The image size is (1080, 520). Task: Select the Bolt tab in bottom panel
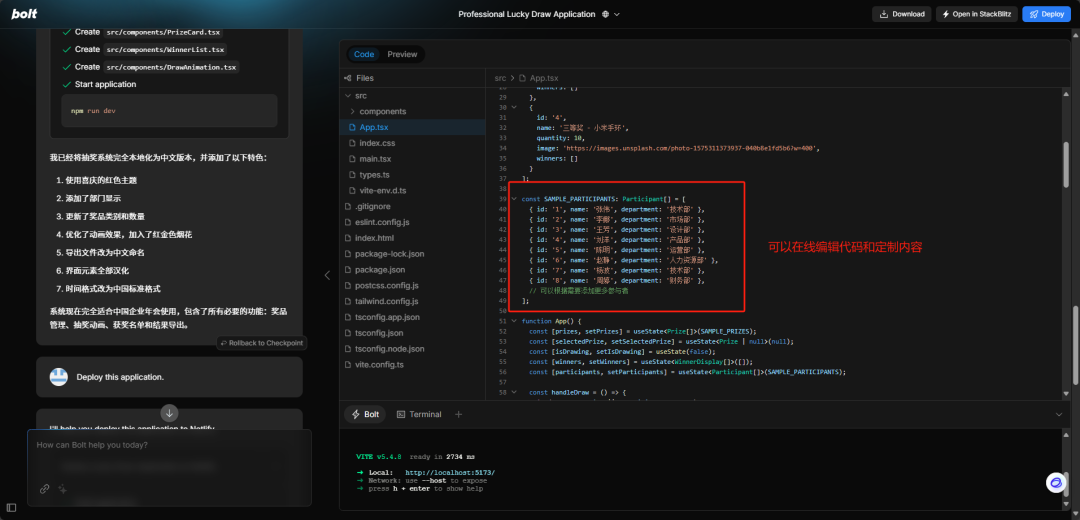coord(364,414)
